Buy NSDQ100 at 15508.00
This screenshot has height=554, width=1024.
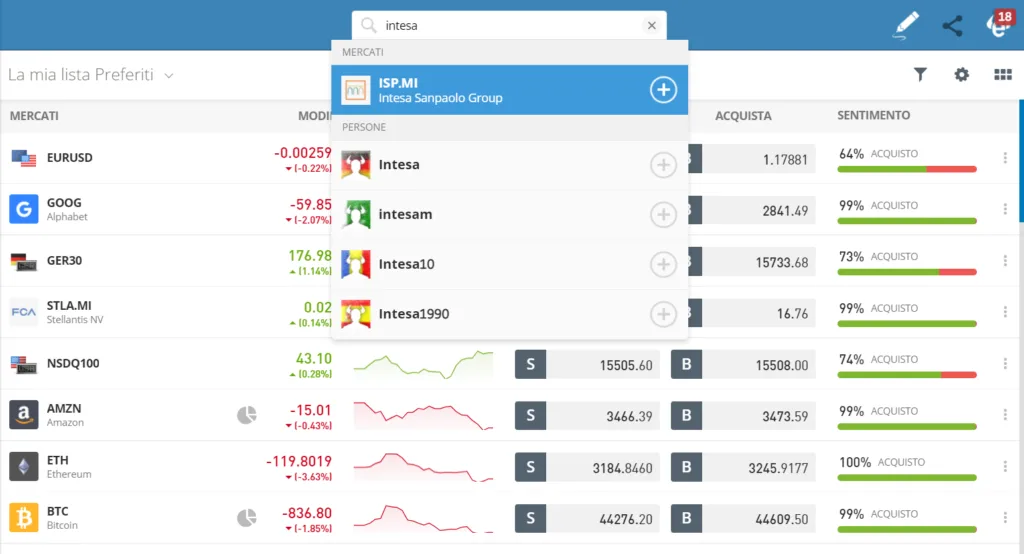743,365
